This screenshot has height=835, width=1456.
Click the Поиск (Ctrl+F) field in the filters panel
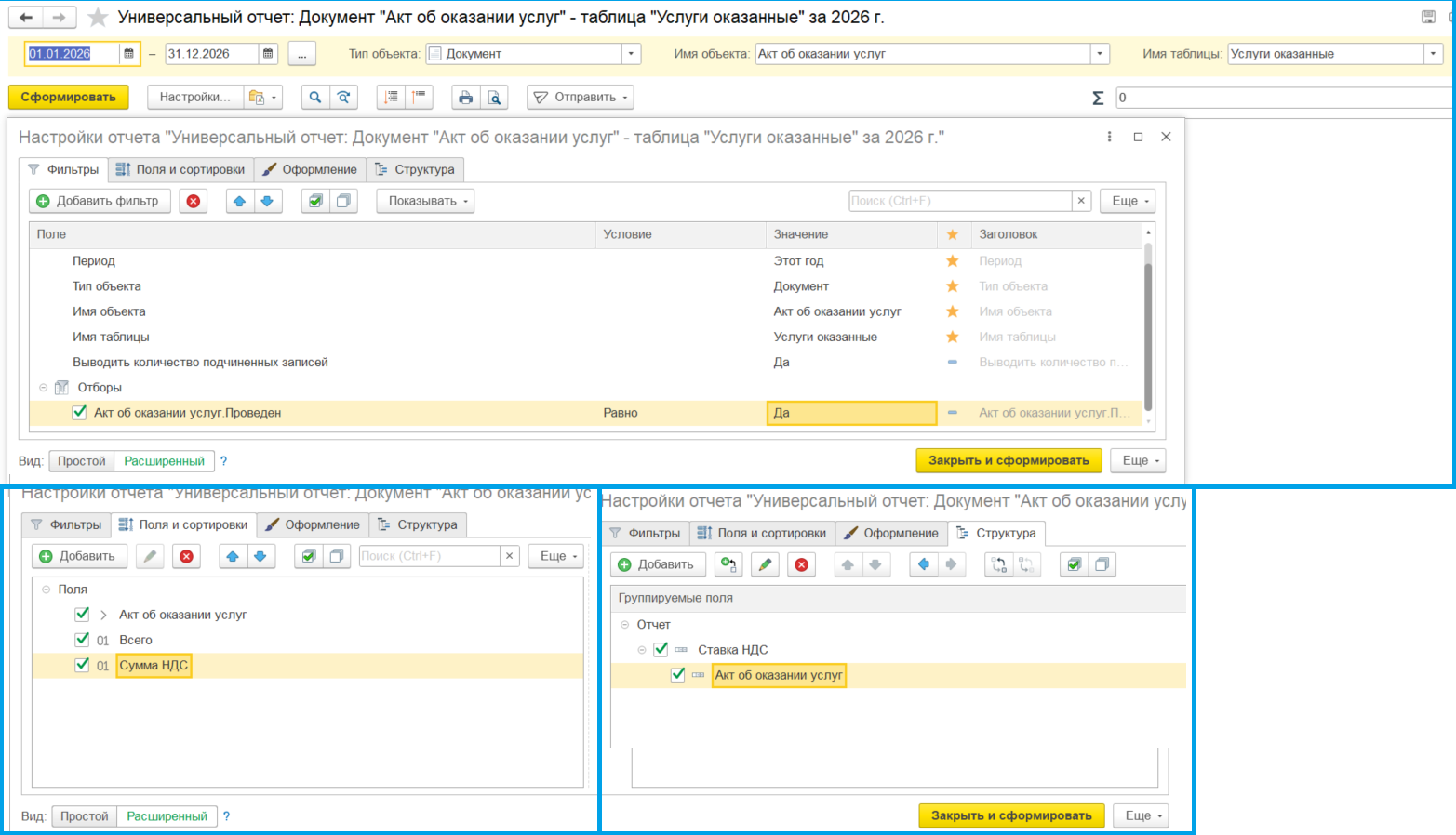pos(959,201)
